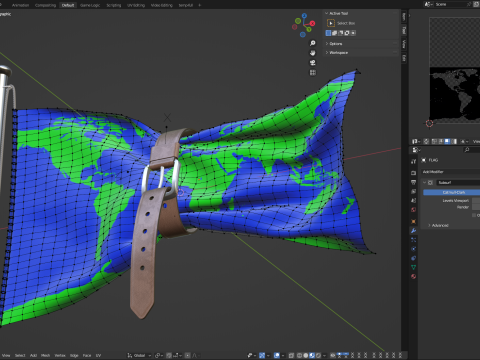The height and width of the screenshot is (360, 480).
Task: Switch viewport to rendered shading
Action: pos(318,355)
